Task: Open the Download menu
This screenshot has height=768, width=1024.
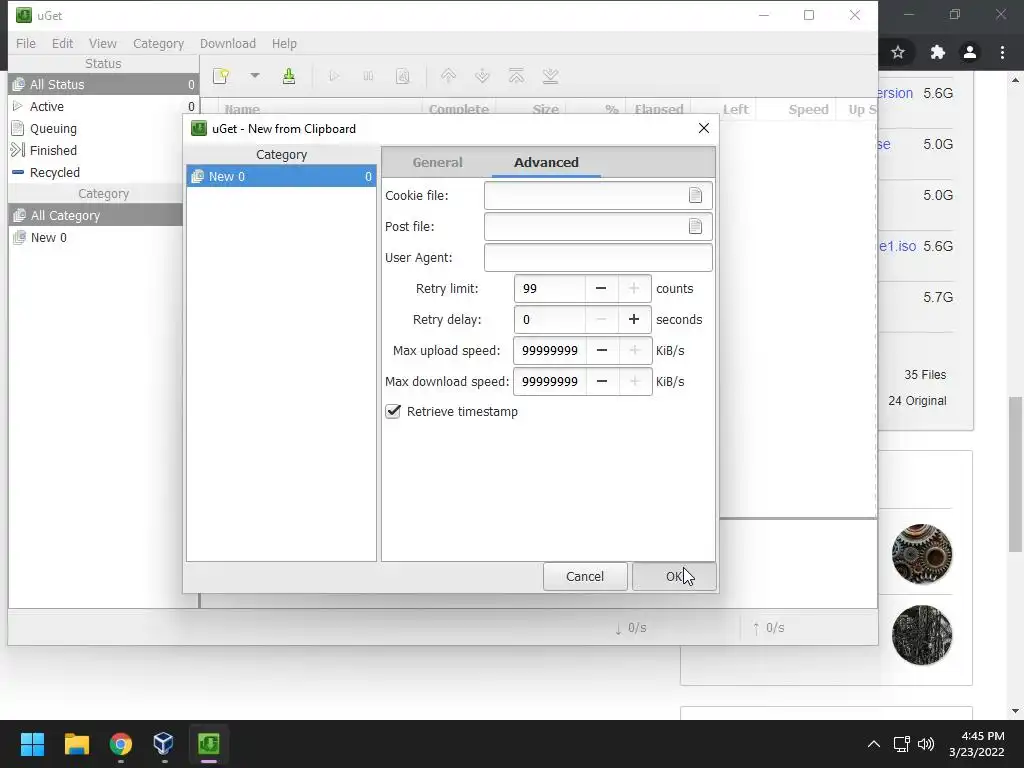Action: pyautogui.click(x=228, y=44)
